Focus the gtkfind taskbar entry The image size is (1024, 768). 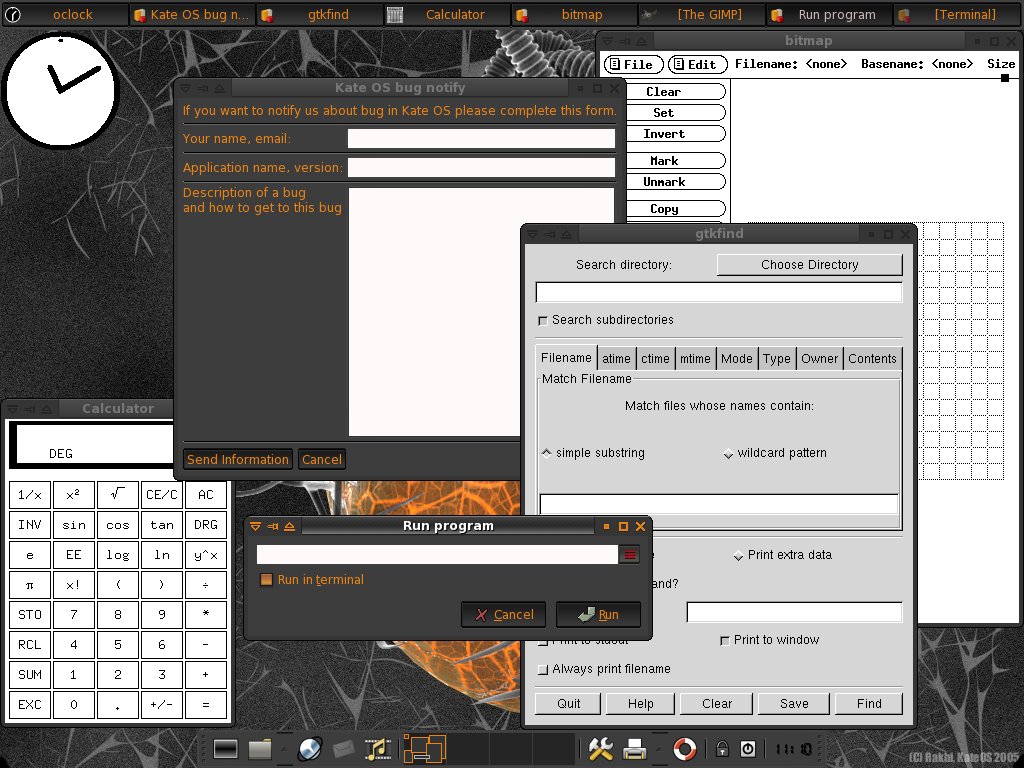click(319, 14)
